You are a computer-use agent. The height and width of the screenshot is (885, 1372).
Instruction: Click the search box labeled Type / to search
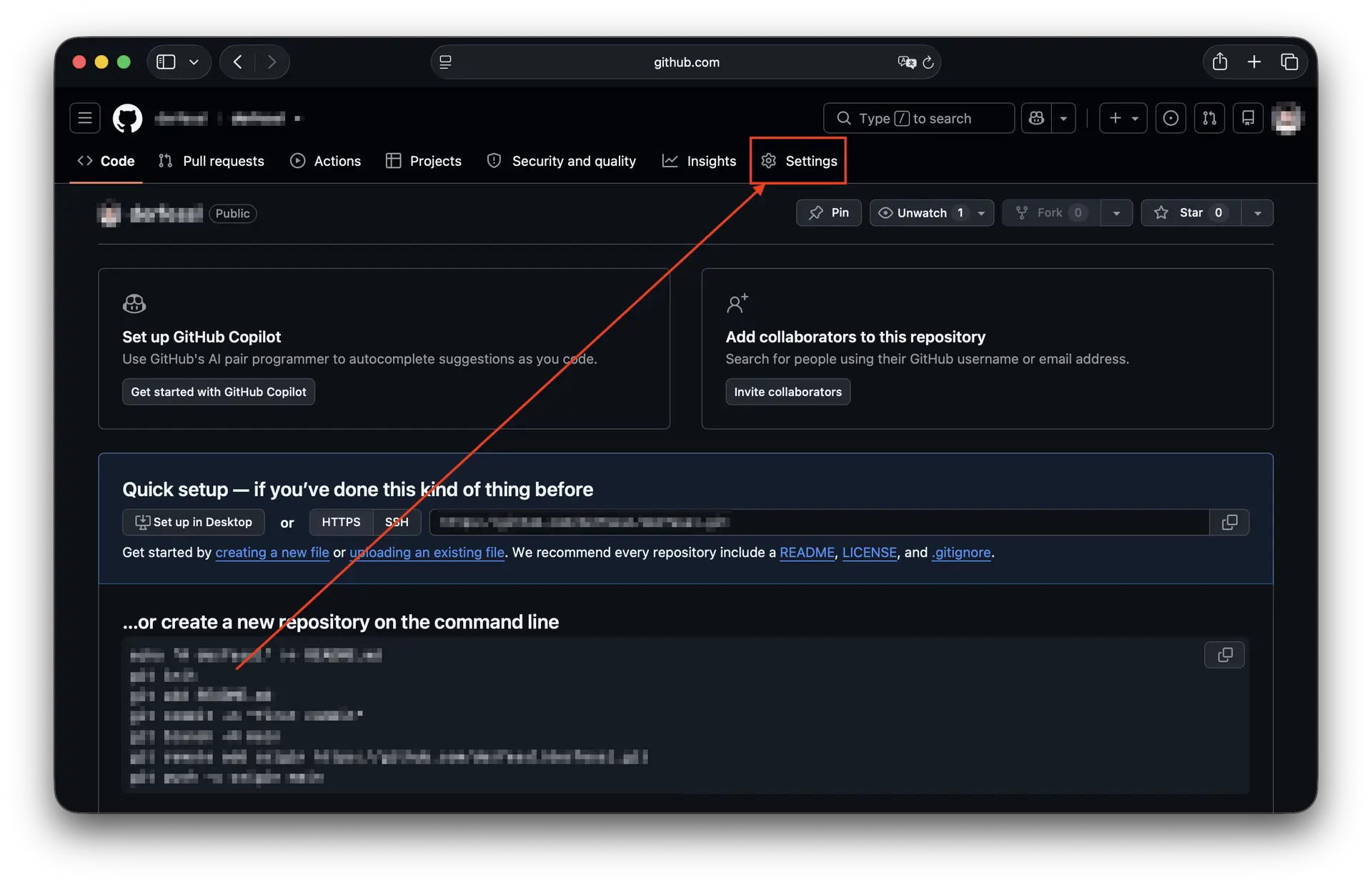919,118
